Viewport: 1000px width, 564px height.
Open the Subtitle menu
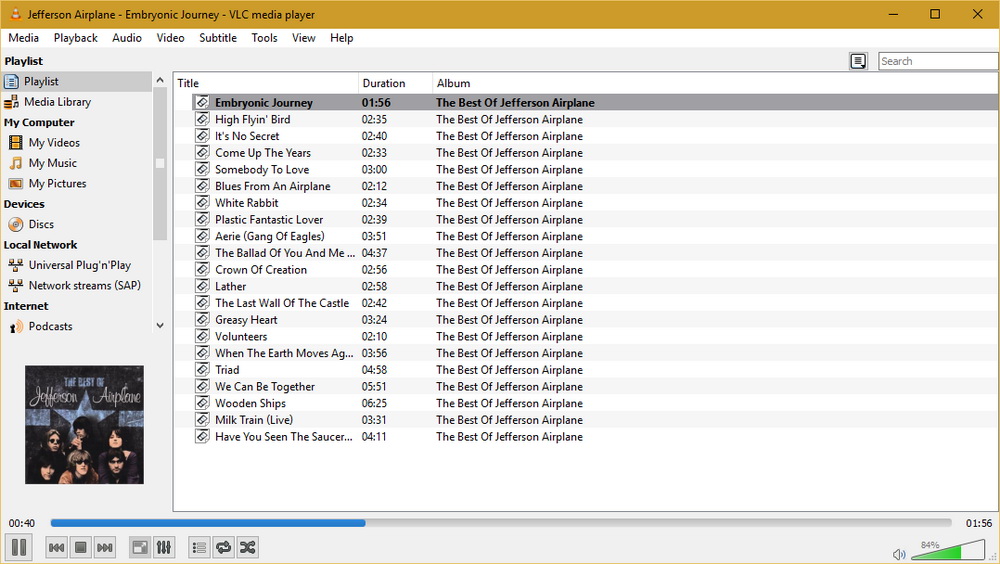218,38
